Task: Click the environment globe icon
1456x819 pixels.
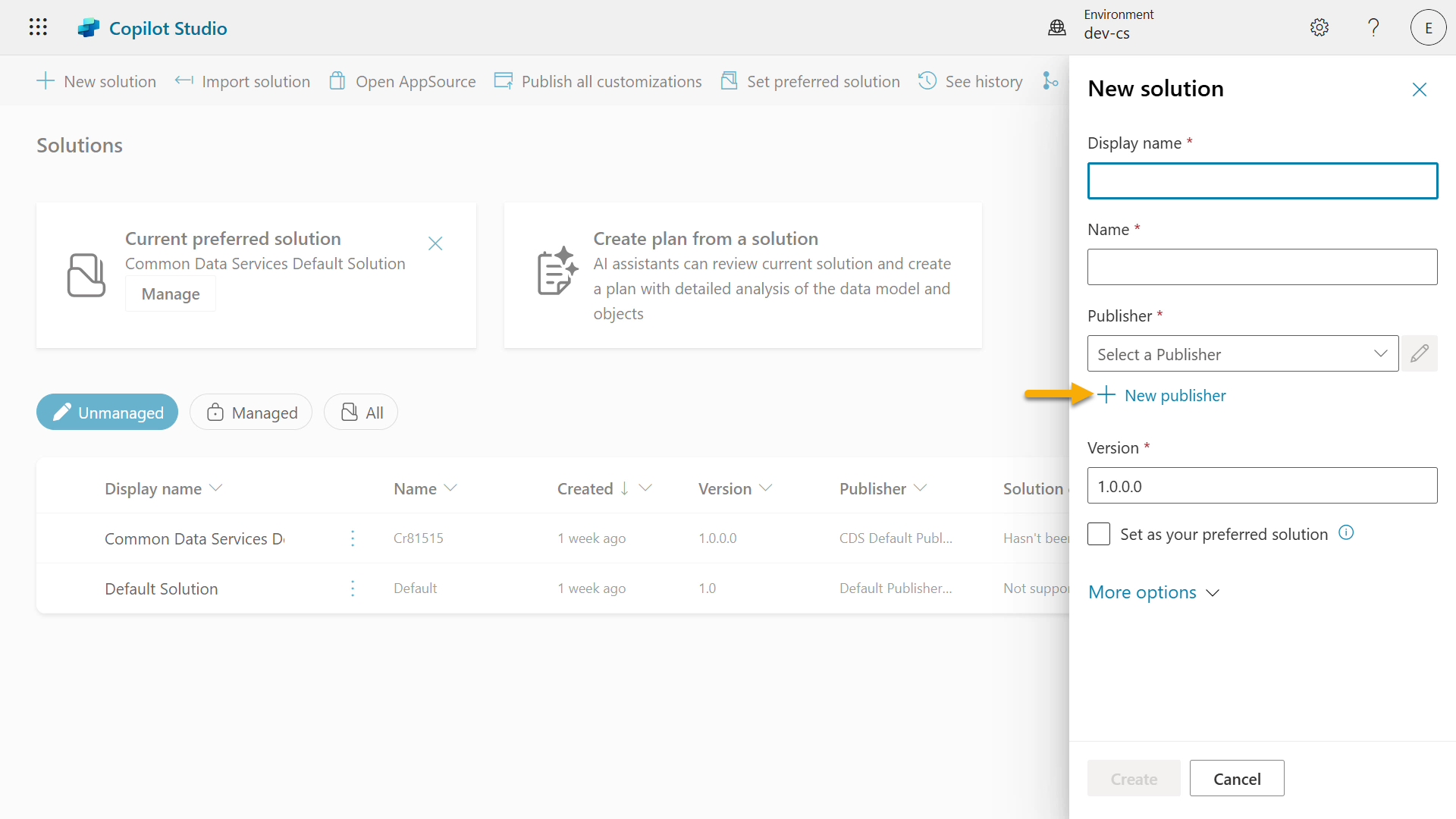Action: point(1057,27)
